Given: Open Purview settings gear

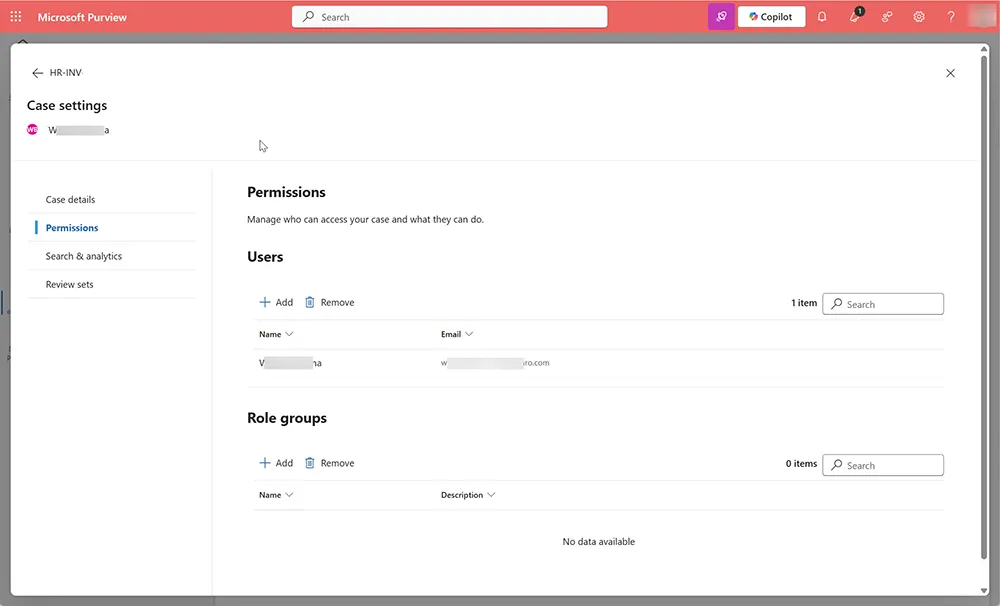Looking at the screenshot, I should point(918,16).
